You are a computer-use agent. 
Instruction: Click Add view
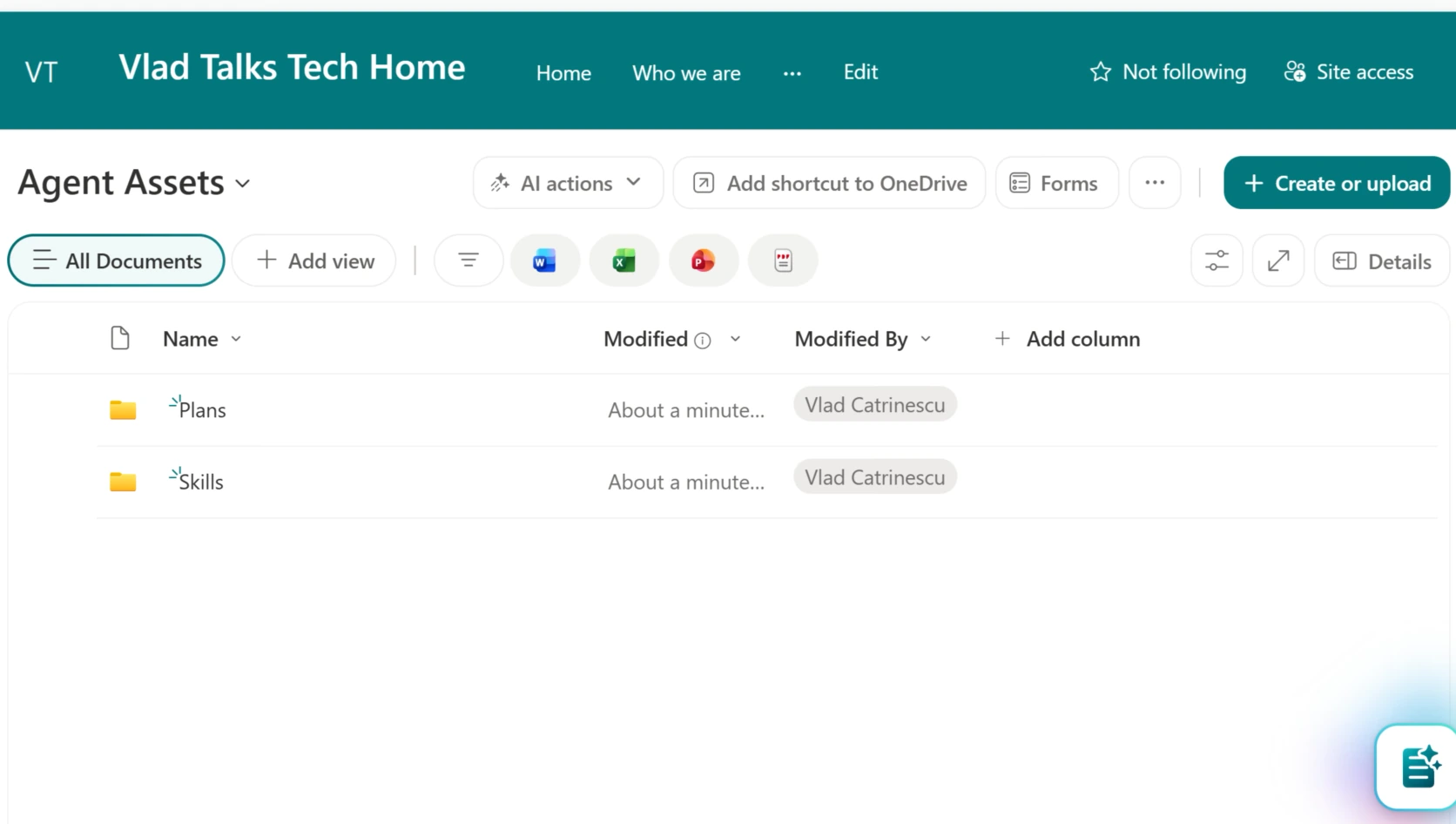[314, 260]
